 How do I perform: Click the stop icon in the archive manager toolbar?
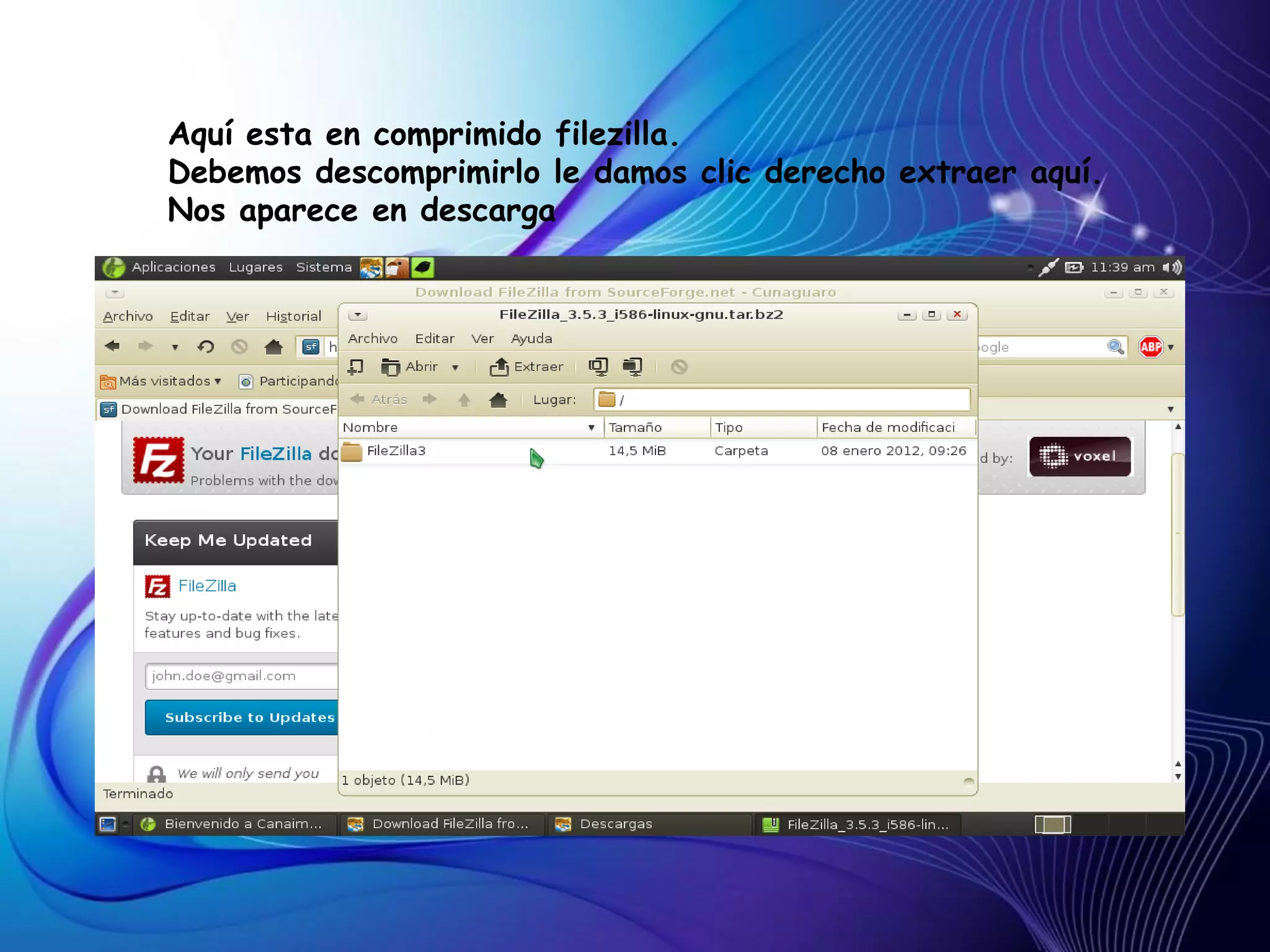pos(679,367)
